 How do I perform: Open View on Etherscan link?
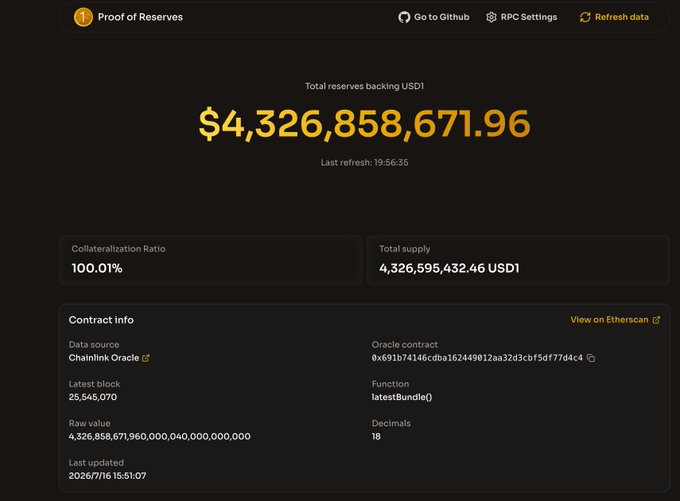(x=615, y=320)
